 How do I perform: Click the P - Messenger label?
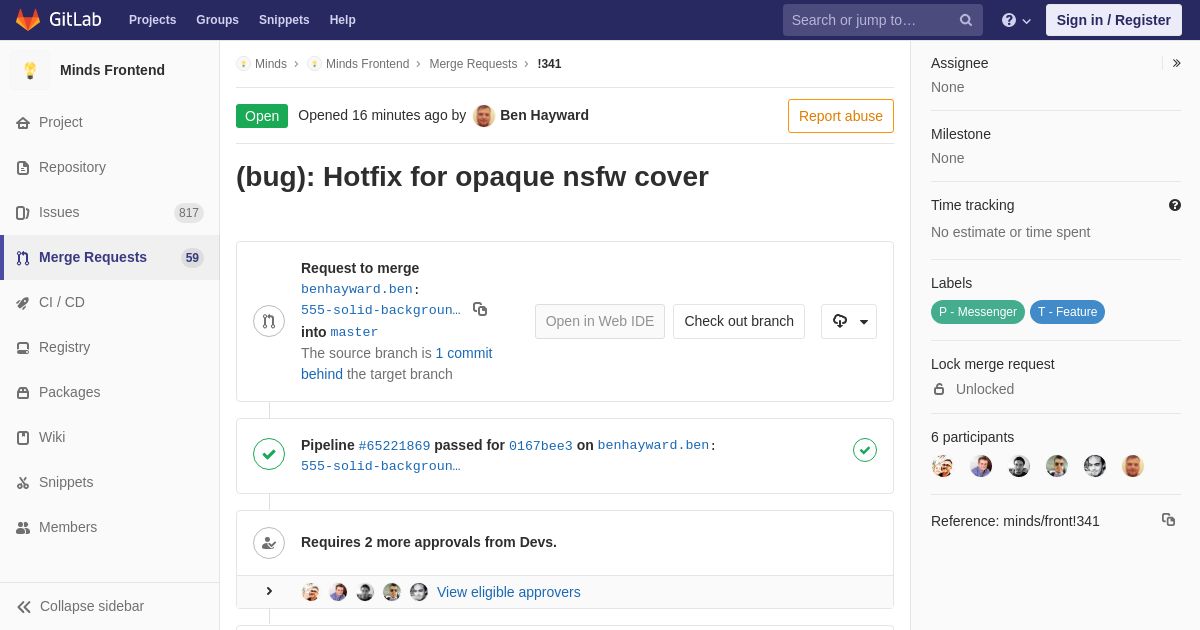978,312
